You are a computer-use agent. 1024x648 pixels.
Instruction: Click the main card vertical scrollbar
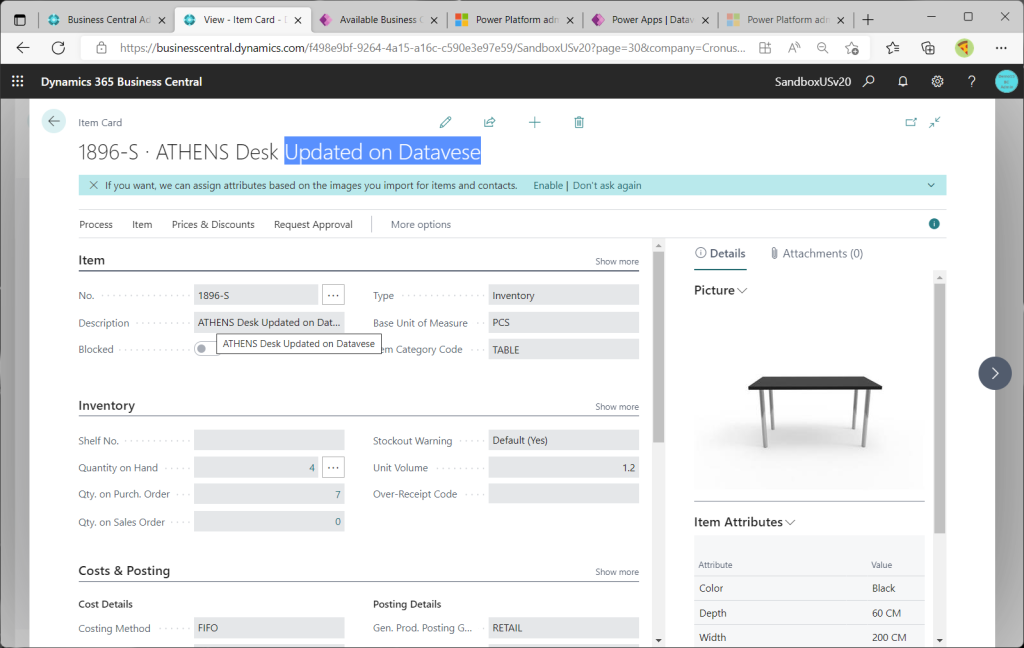(x=658, y=346)
